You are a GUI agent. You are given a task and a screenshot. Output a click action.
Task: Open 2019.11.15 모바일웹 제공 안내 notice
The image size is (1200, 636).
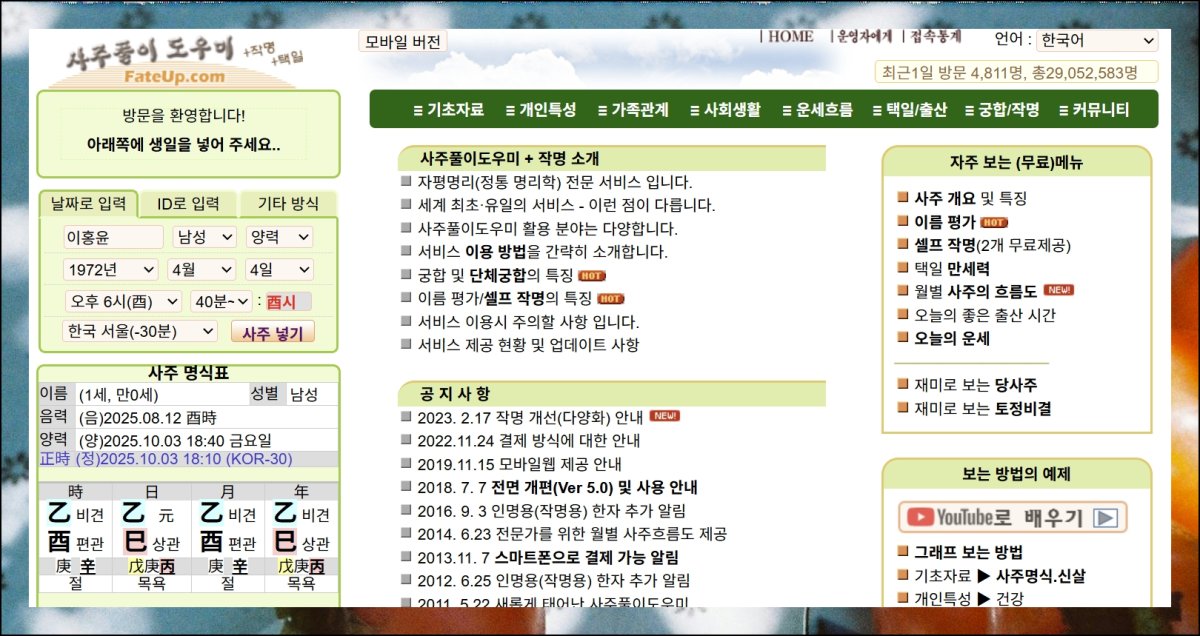pyautogui.click(x=520, y=464)
